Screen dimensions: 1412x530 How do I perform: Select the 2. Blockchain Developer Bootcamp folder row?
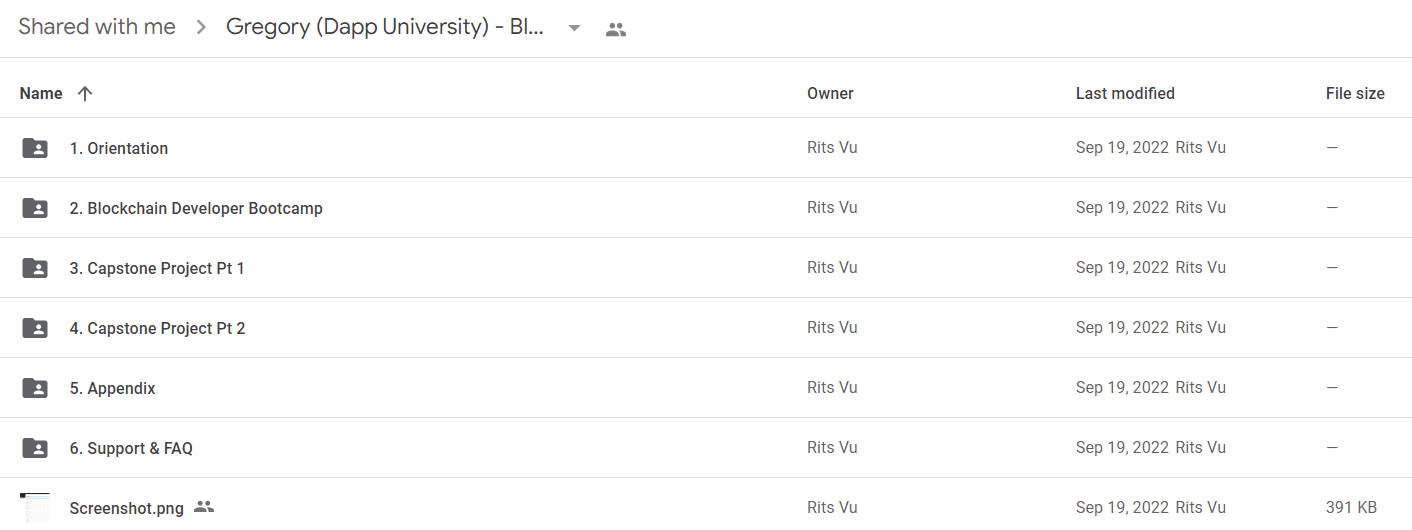pyautogui.click(x=706, y=208)
